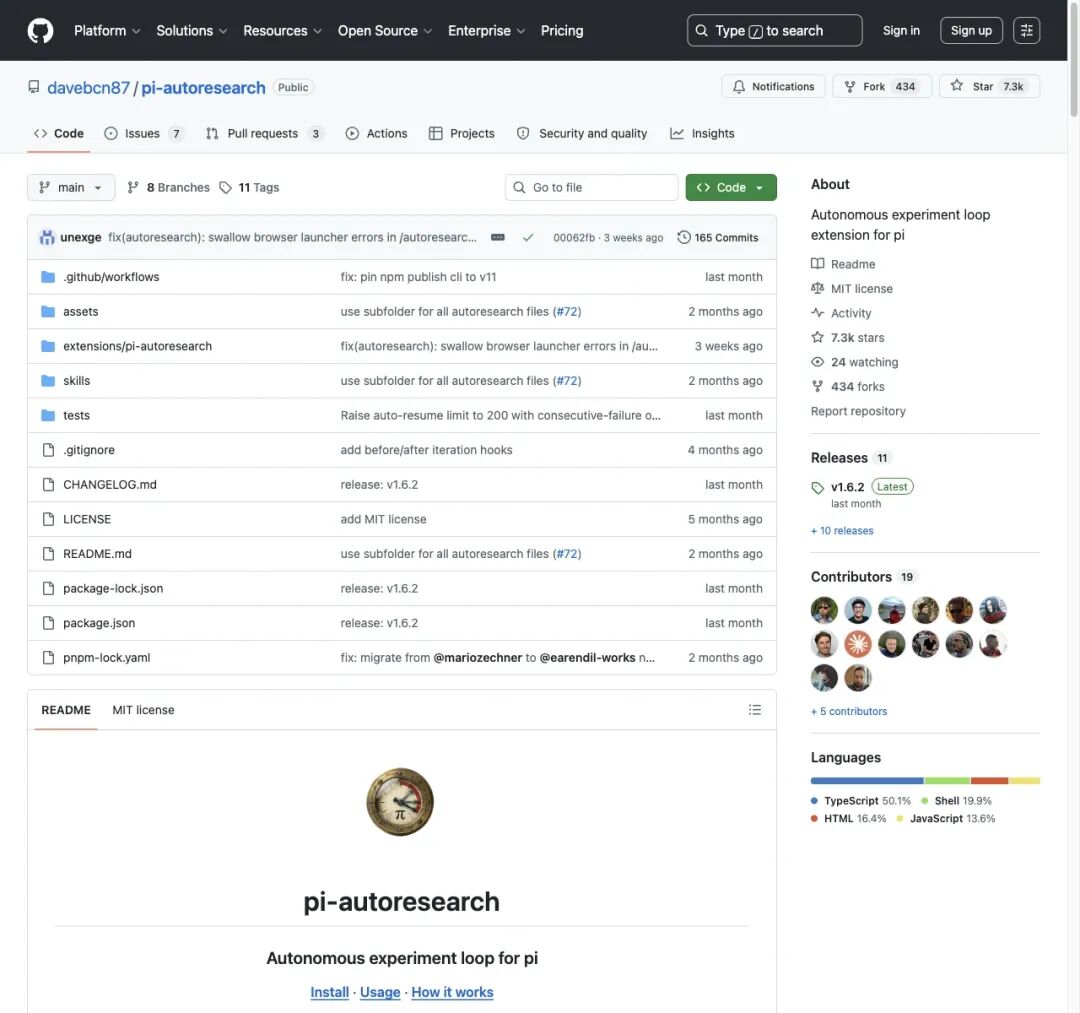The image size is (1080, 1013).
Task: Open the main branch selector dropdown
Action: point(71,187)
